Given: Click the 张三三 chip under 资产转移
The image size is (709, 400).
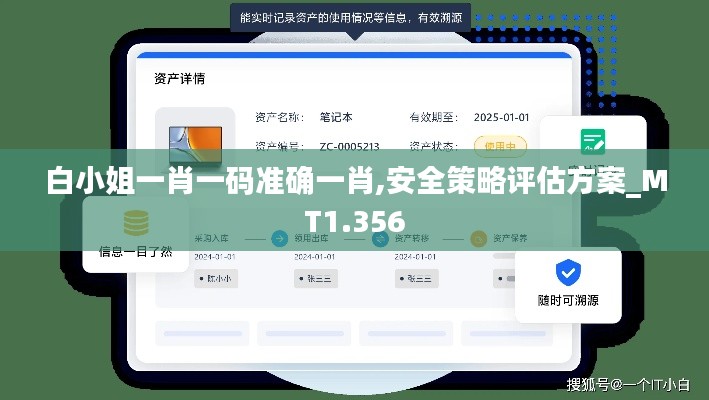Looking at the screenshot, I should click(411, 279).
